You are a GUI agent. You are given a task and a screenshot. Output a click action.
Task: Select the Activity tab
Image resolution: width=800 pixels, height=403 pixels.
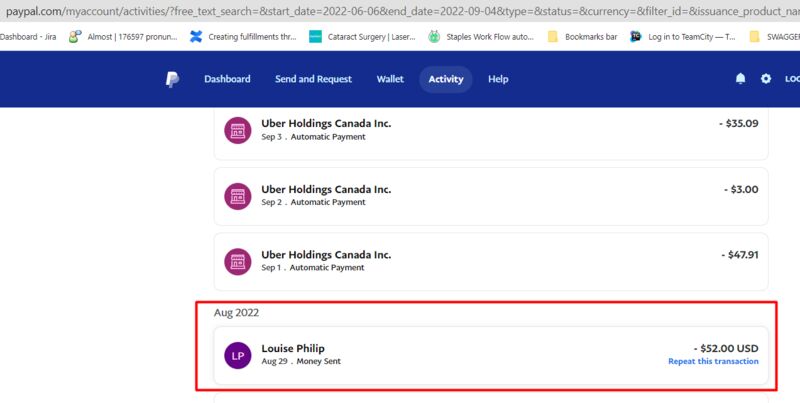pyautogui.click(x=446, y=79)
